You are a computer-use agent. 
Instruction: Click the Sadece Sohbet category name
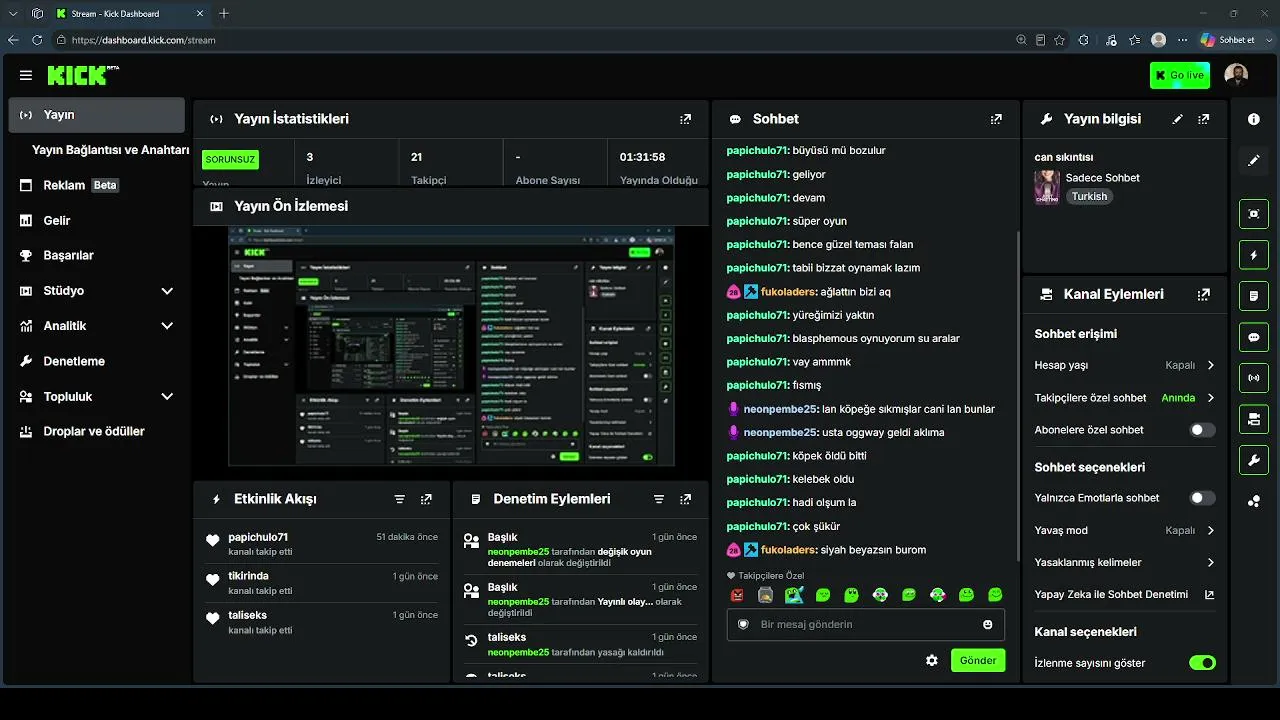click(1102, 178)
